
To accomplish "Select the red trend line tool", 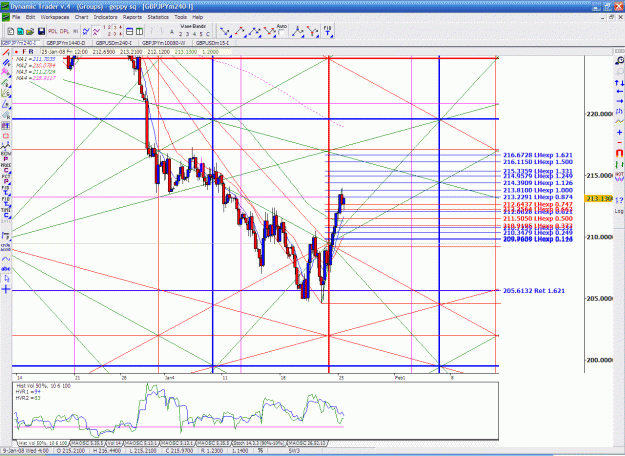I will pyautogui.click(x=6, y=53).
